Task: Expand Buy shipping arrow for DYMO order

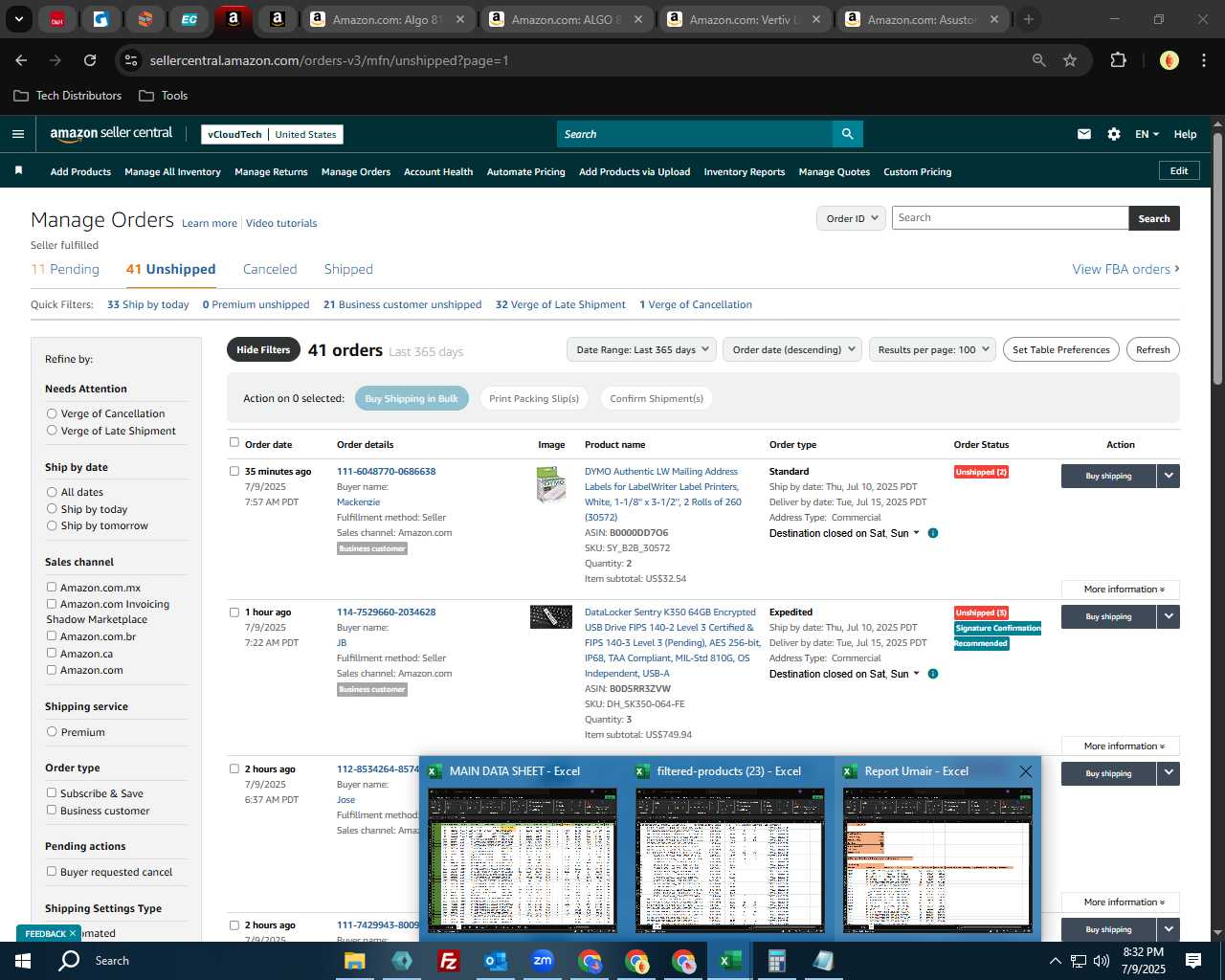Action: [x=1168, y=476]
